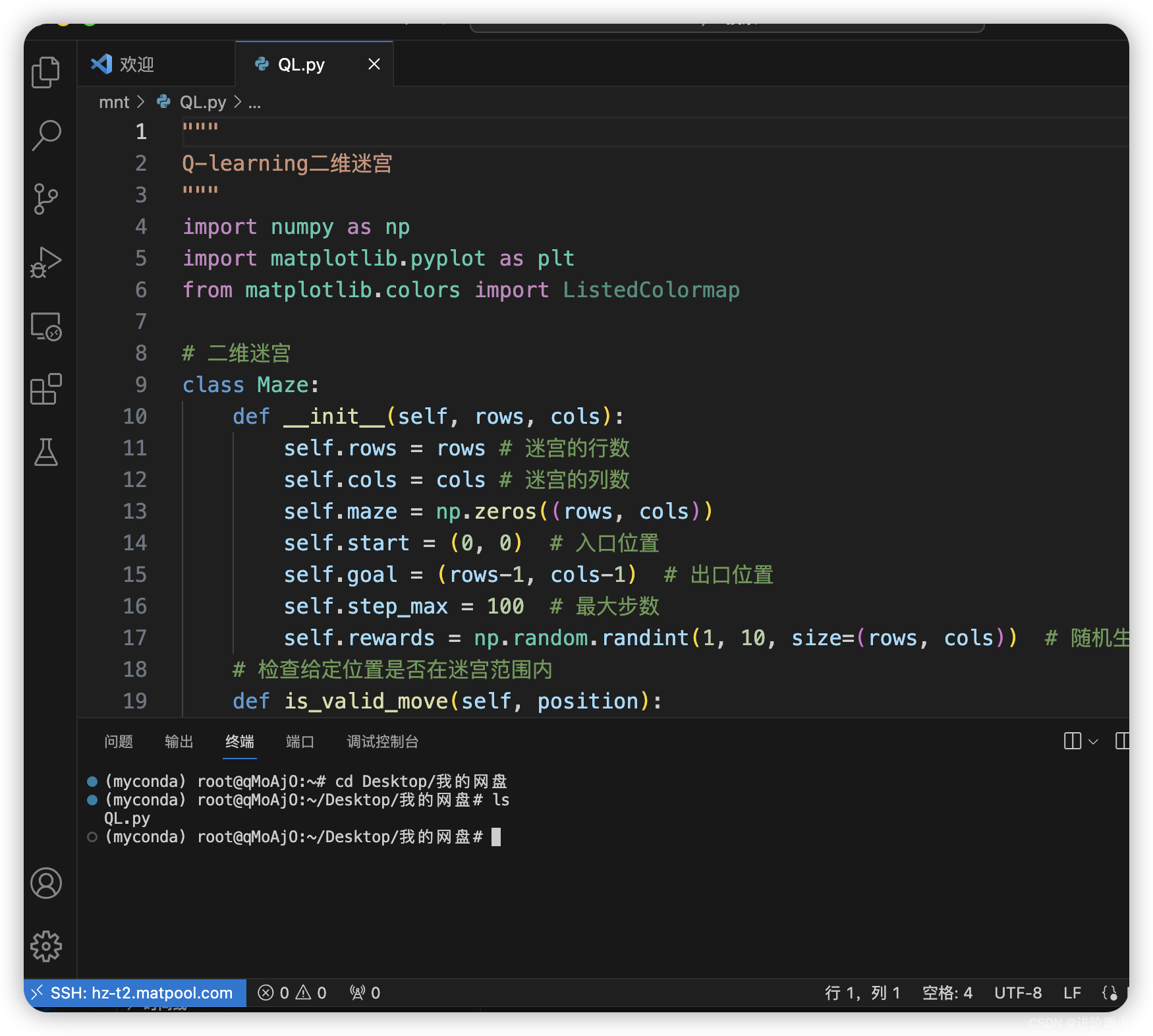Change indentation via 空格: 4
The width and height of the screenshot is (1153, 1036).
pyautogui.click(x=947, y=993)
